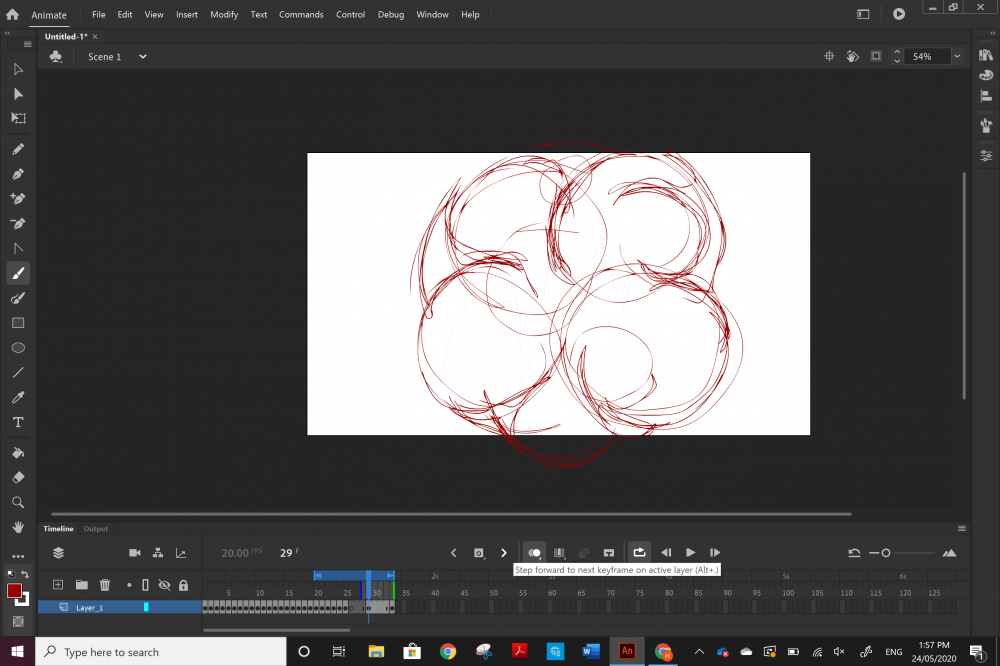Image resolution: width=1000 pixels, height=666 pixels.
Task: Select the Hand tool
Action: pos(18,526)
